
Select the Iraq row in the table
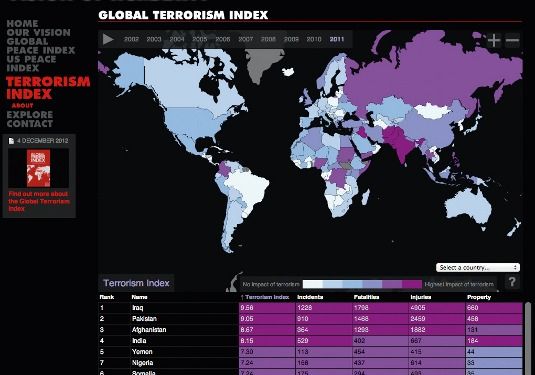pos(310,308)
